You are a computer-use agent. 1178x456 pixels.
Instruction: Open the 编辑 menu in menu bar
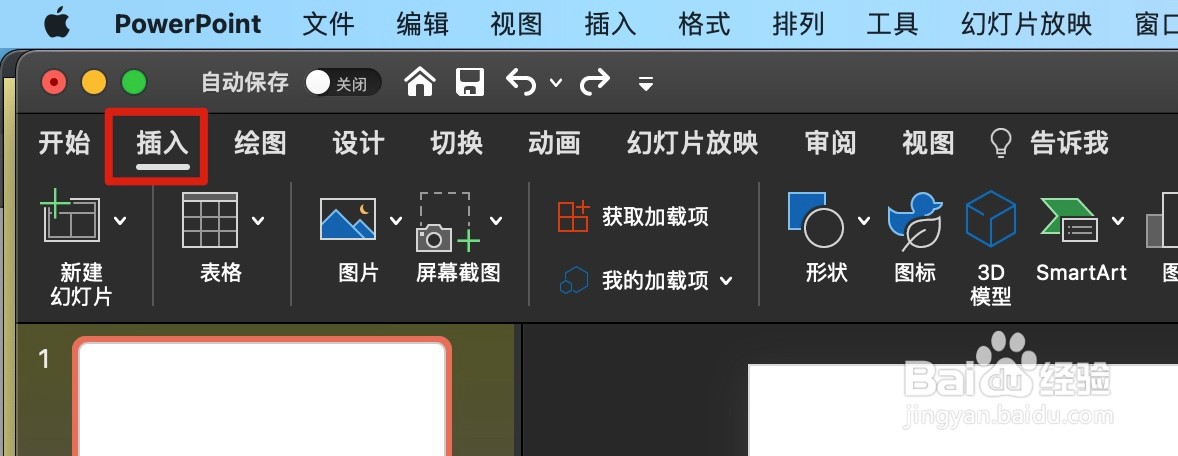pyautogui.click(x=422, y=24)
